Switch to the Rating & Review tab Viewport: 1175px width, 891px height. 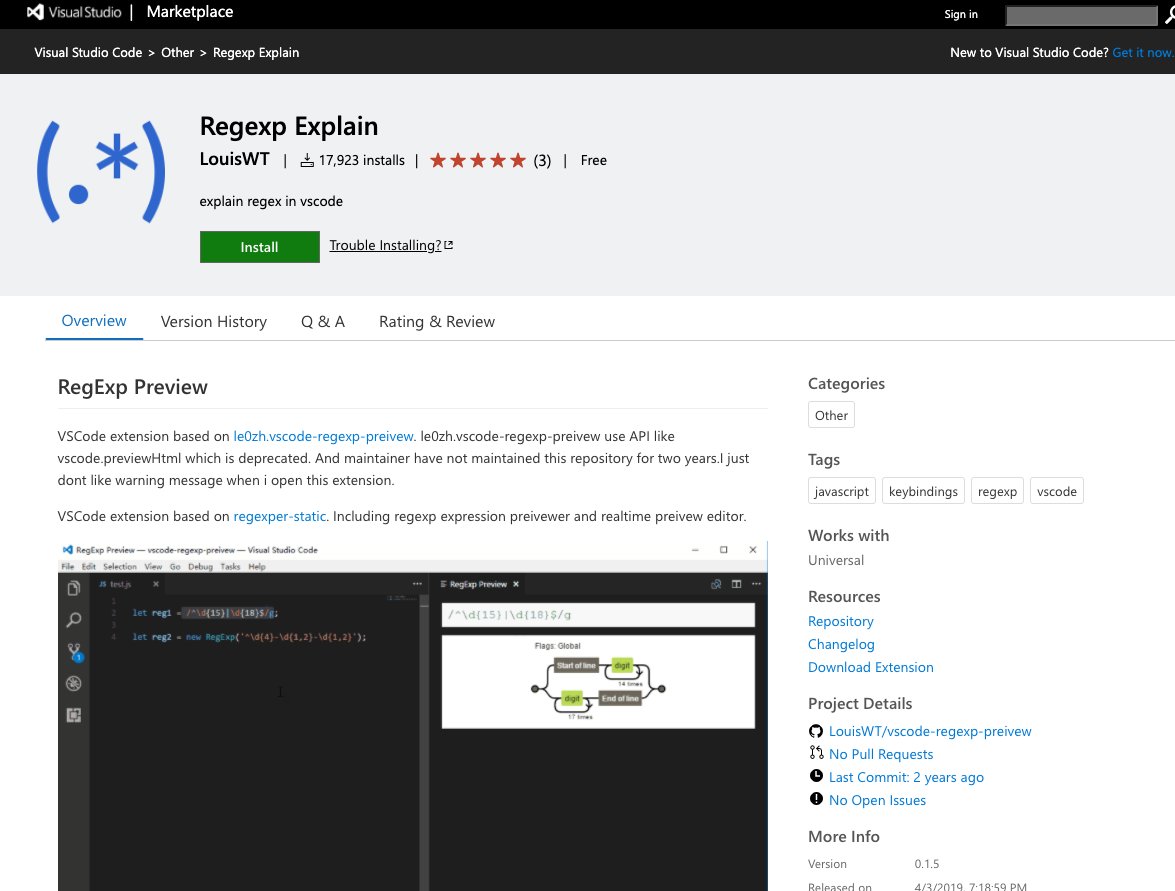click(436, 321)
